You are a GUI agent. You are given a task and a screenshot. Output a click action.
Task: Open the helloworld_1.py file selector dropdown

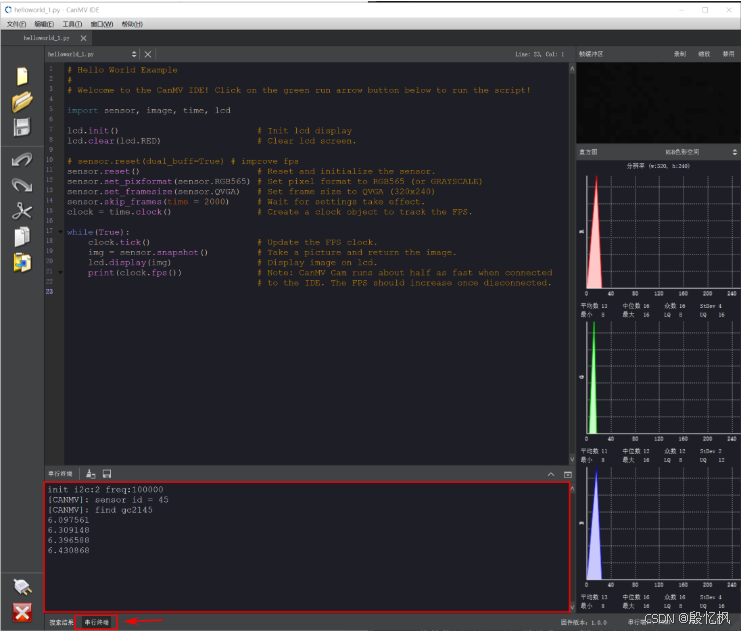[x=92, y=54]
